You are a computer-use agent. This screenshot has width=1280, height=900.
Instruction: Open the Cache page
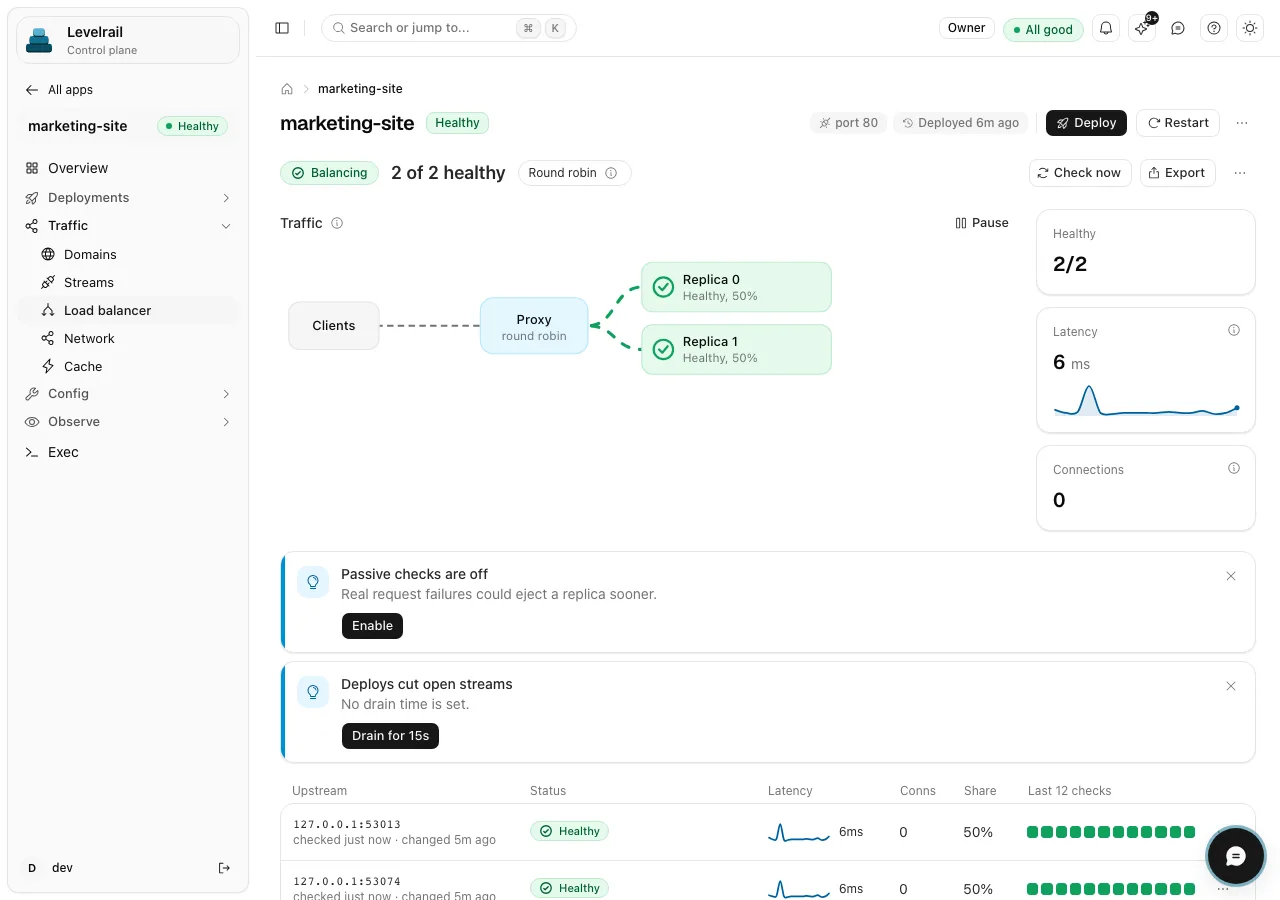pyautogui.click(x=128, y=367)
